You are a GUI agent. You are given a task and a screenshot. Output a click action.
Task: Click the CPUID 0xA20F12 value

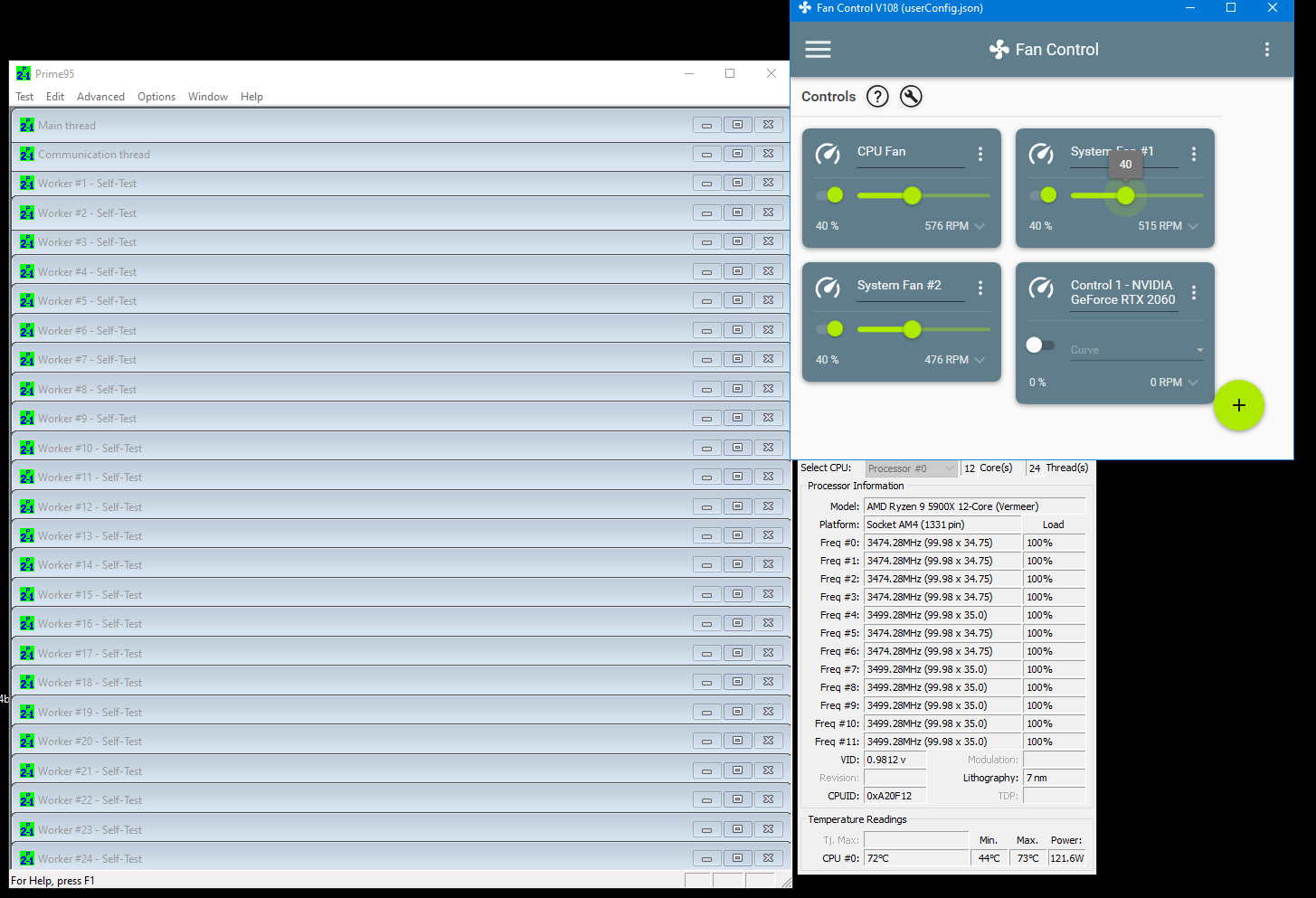[x=895, y=796]
